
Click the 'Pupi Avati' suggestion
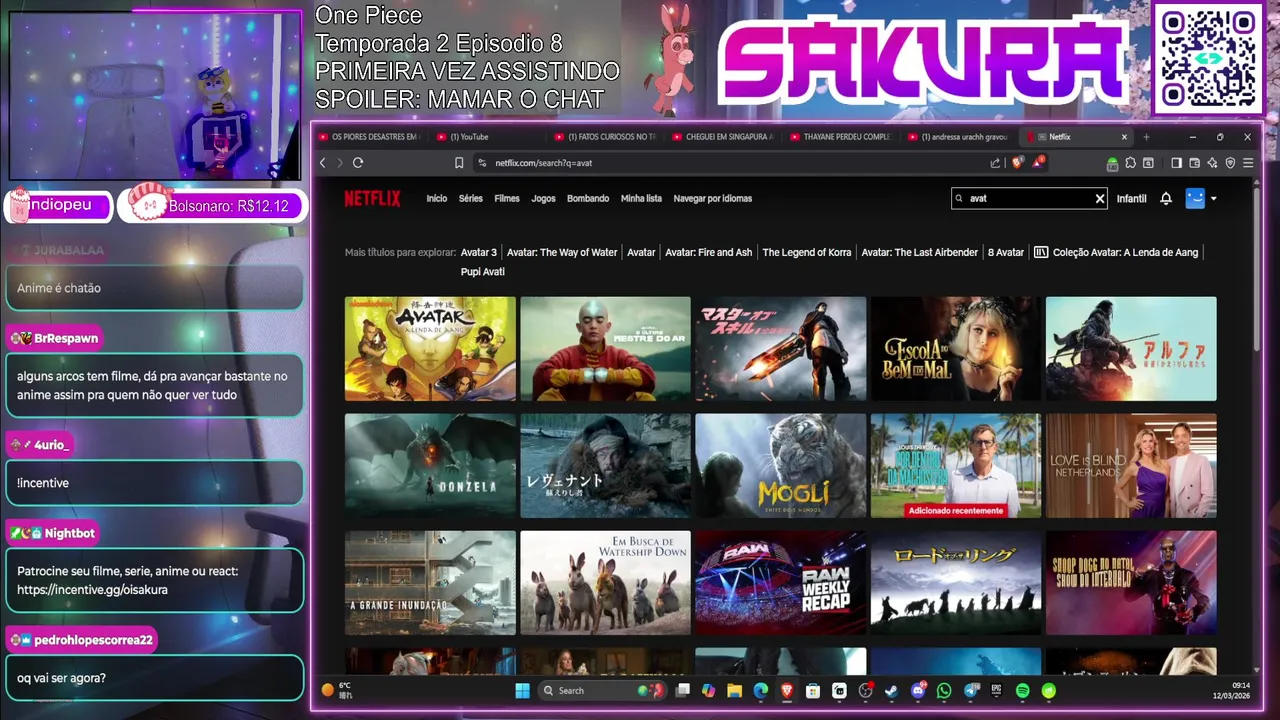tap(483, 272)
